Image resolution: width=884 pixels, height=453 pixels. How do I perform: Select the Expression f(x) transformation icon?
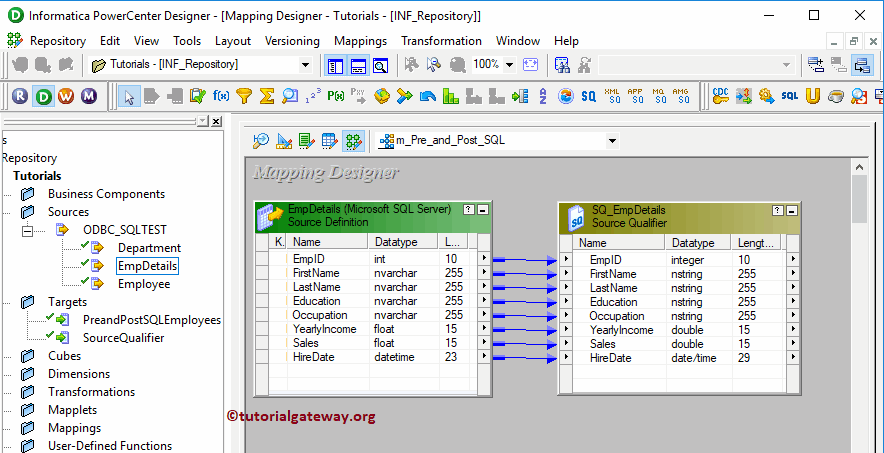[x=221, y=96]
